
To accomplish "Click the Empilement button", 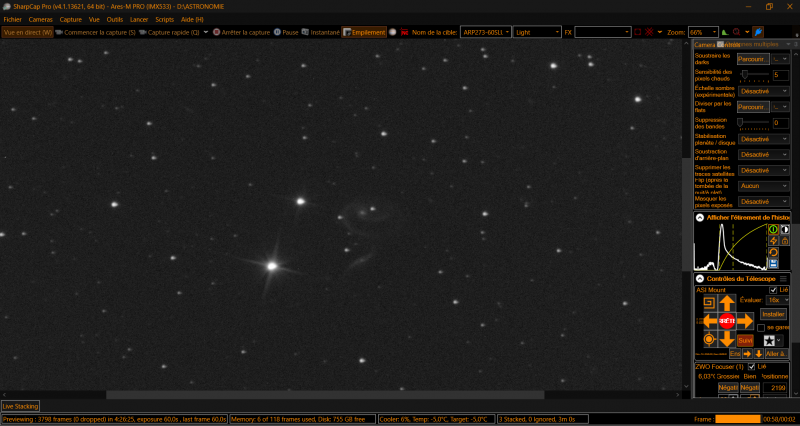I will click(x=364, y=32).
